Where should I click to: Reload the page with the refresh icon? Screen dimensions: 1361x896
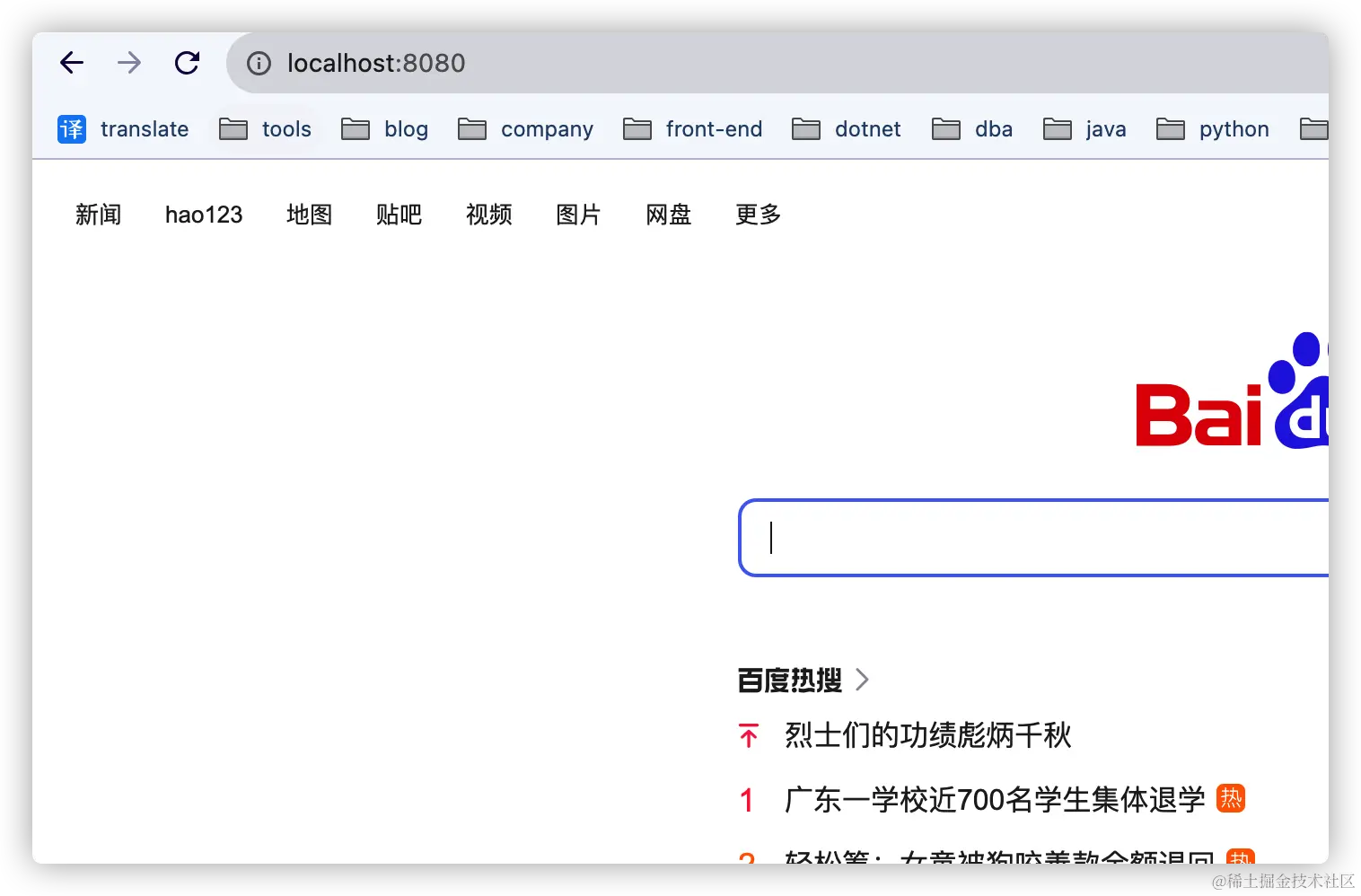click(187, 63)
